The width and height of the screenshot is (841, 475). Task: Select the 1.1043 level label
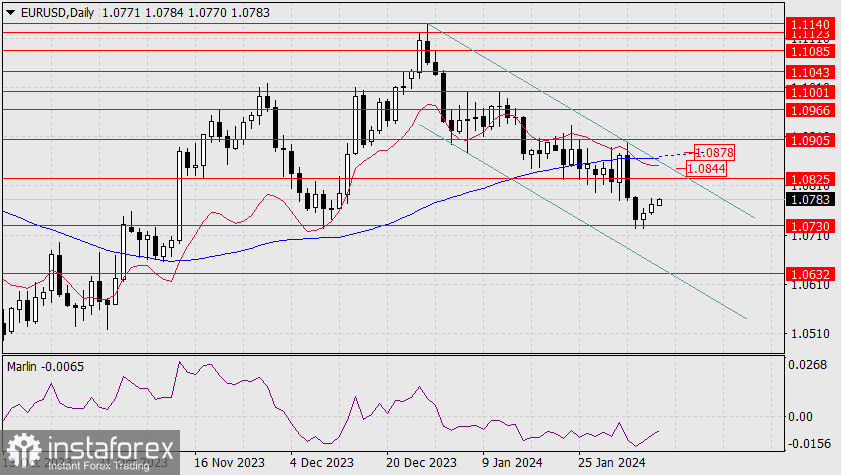coord(810,72)
